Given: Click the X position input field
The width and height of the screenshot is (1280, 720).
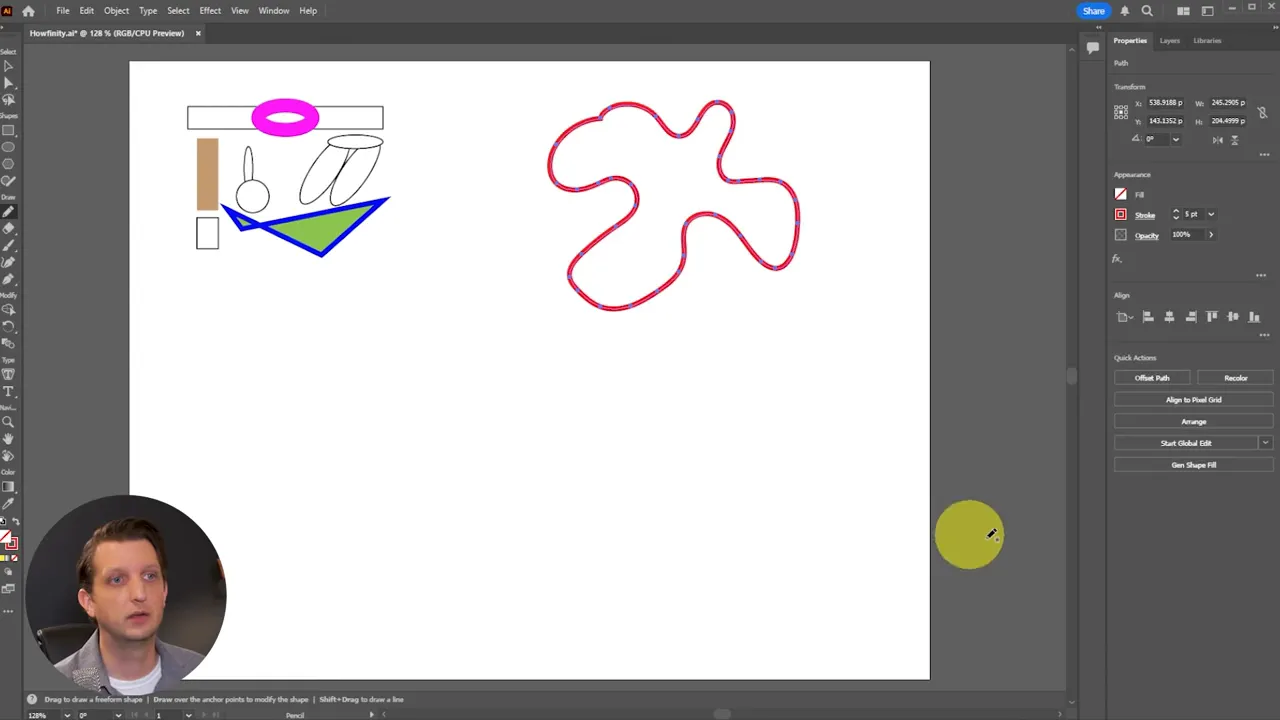Looking at the screenshot, I should pos(1166,104).
